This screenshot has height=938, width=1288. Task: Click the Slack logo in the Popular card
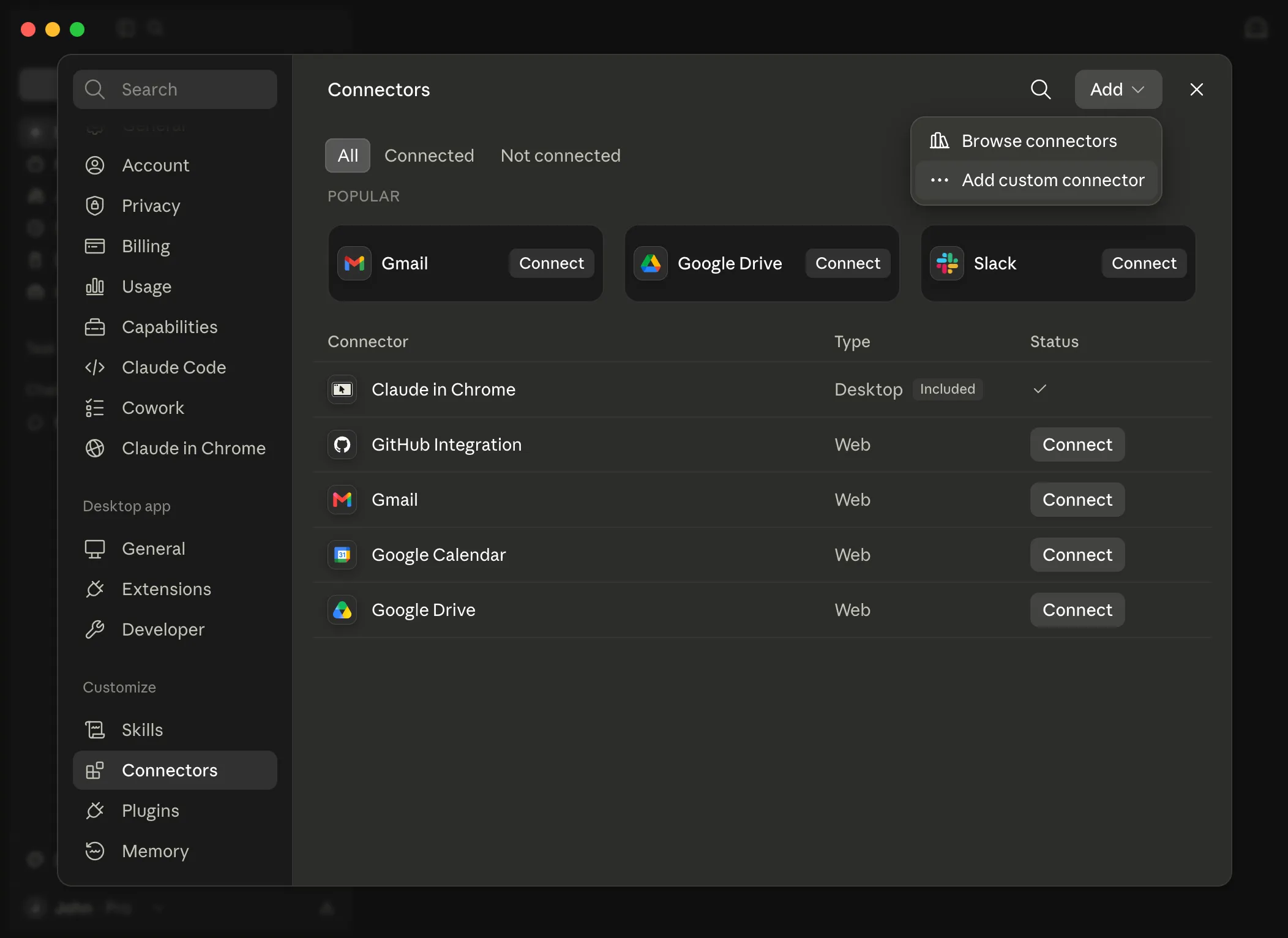[947, 263]
